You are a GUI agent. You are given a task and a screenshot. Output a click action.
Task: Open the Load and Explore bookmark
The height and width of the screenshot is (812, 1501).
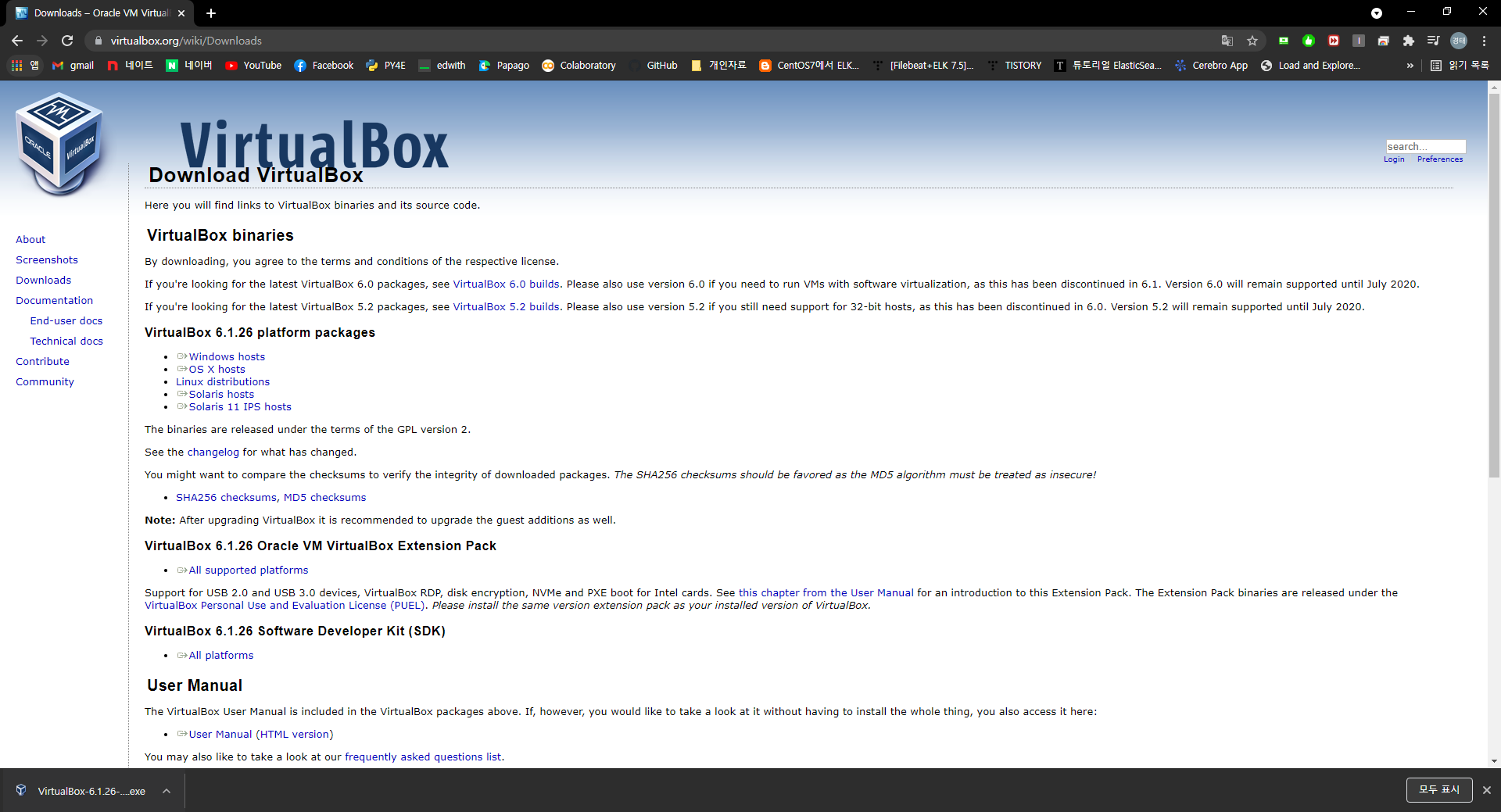point(1310,66)
